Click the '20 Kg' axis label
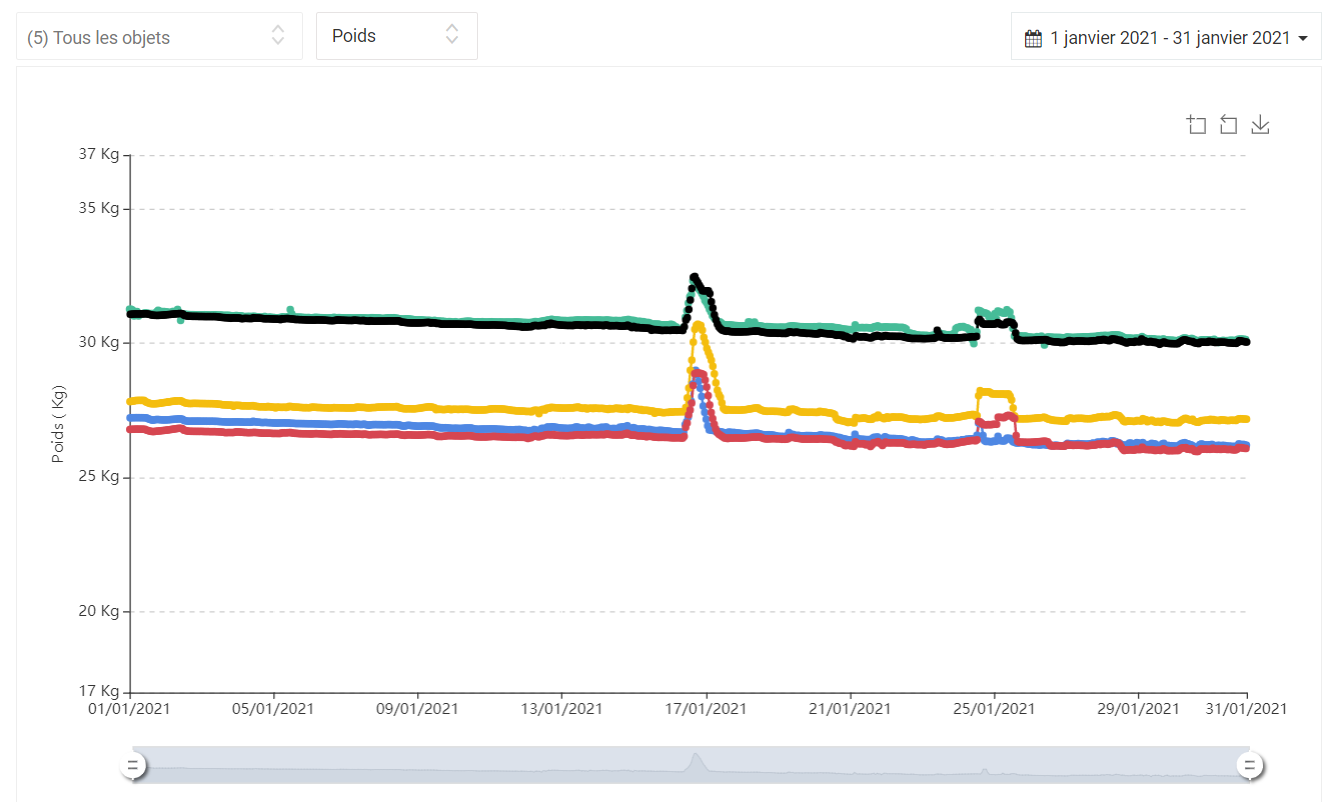Screen dimensions: 1323x802 click(98, 611)
